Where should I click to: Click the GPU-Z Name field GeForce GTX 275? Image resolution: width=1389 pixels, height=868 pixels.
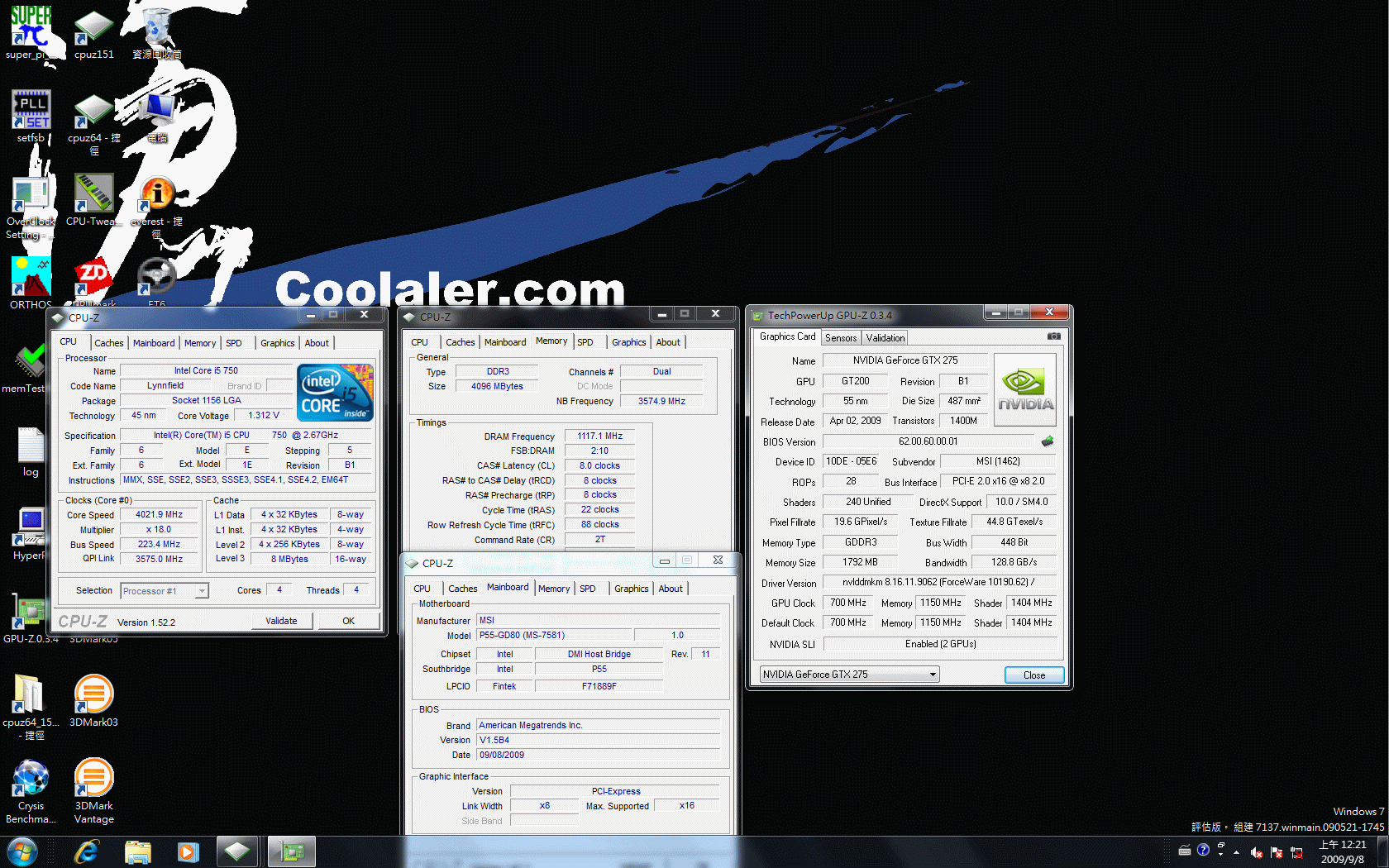pyautogui.click(x=905, y=360)
